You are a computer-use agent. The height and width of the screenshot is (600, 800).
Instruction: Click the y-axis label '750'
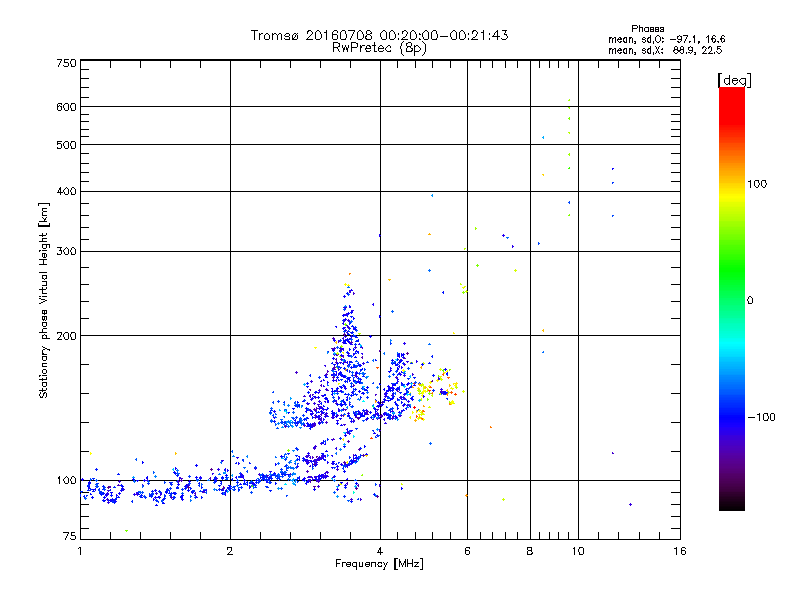coord(66,63)
